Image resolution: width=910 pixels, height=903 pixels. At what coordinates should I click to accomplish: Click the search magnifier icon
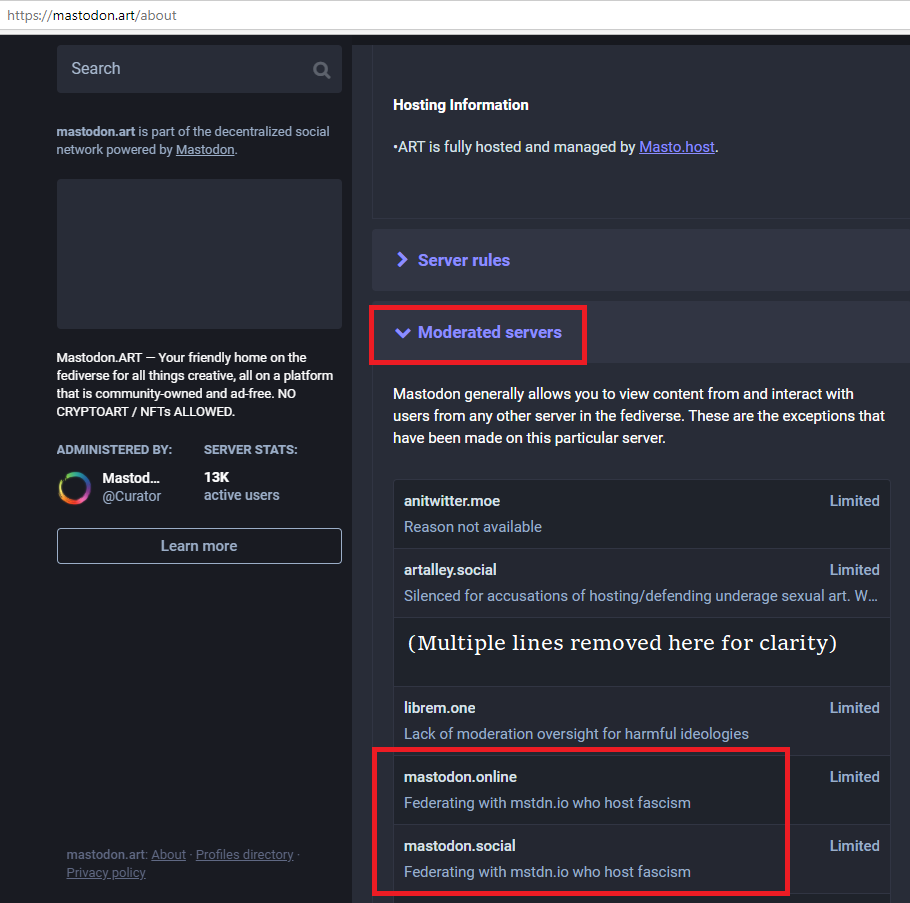(321, 70)
